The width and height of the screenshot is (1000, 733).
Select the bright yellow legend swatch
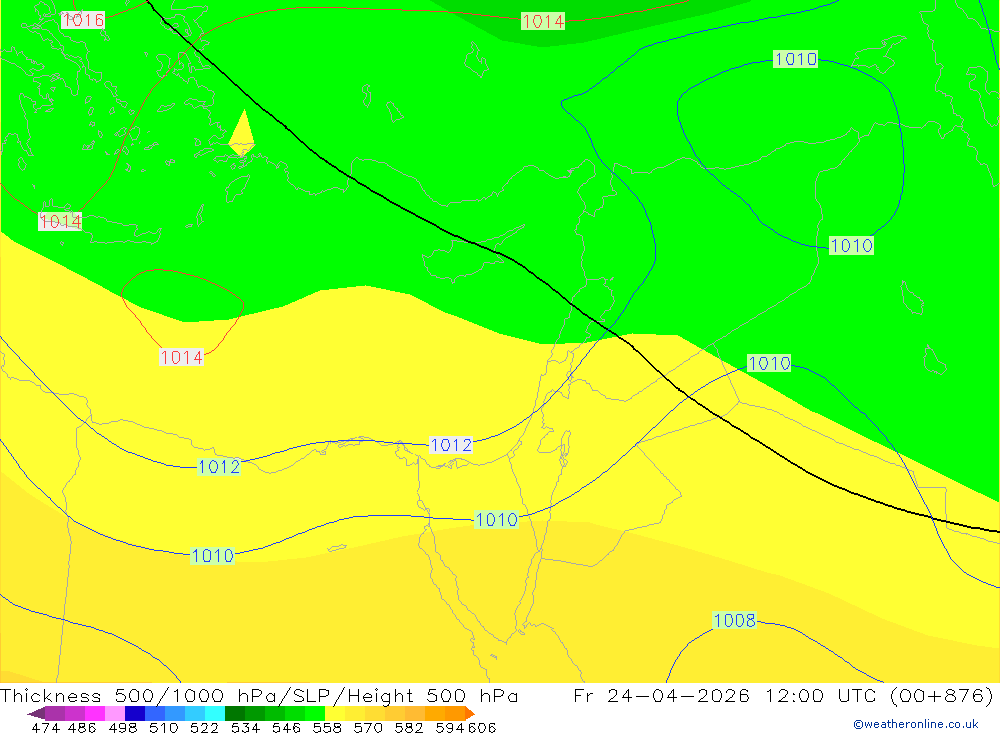tap(335, 713)
